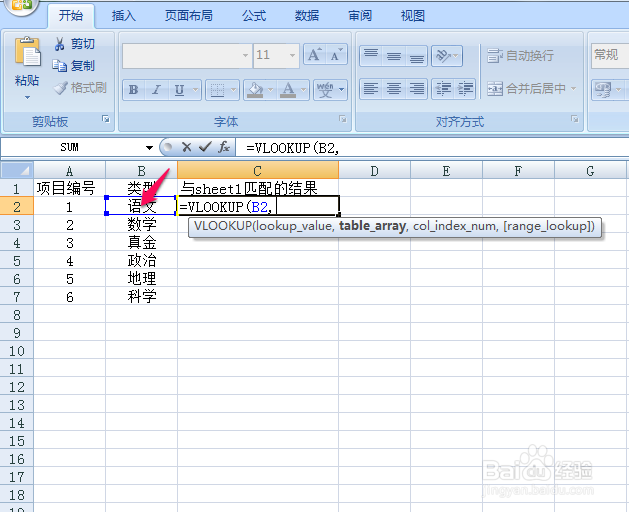
Task: Align text to middle of cell
Action: pos(394,56)
